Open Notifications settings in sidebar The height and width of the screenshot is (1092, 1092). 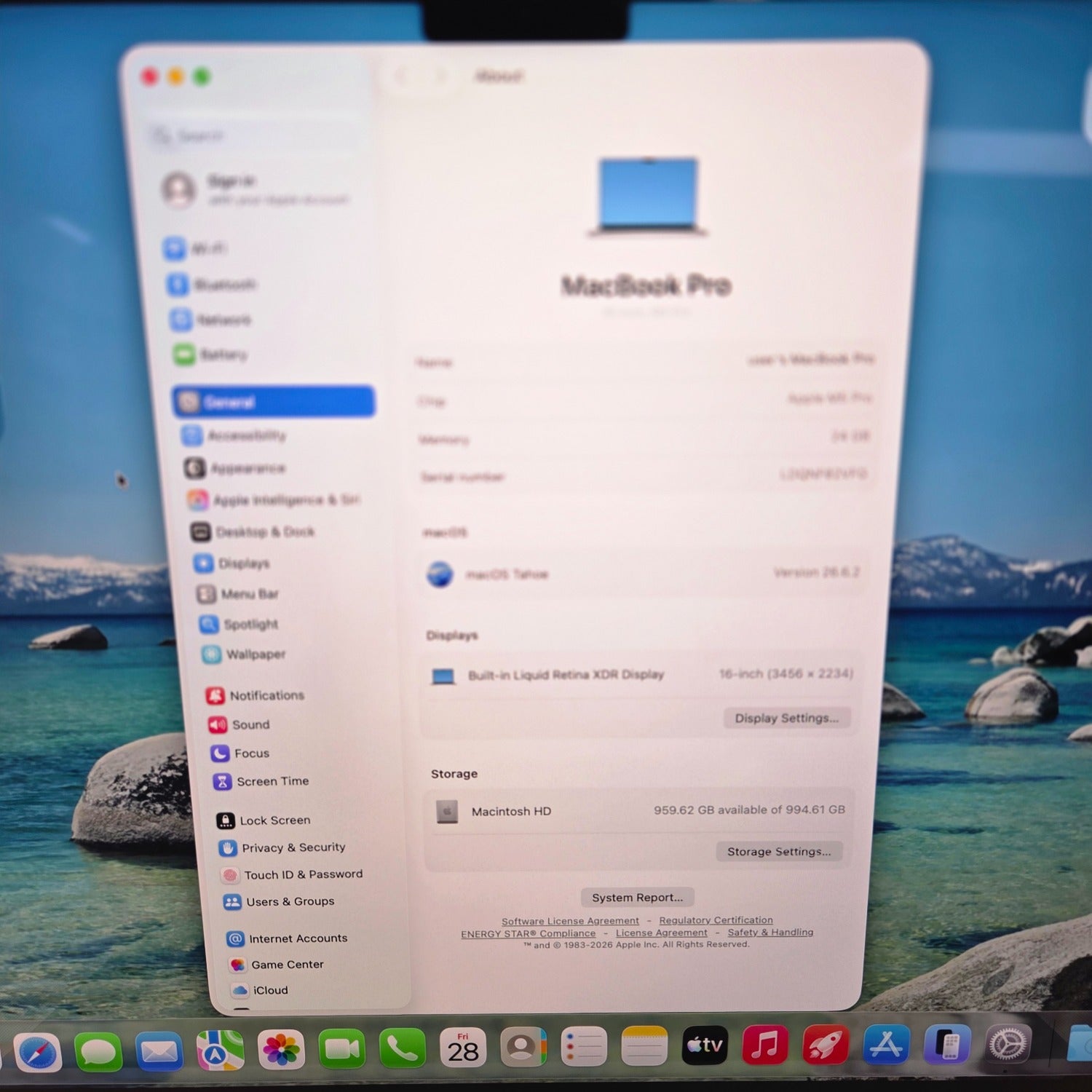coord(256,695)
